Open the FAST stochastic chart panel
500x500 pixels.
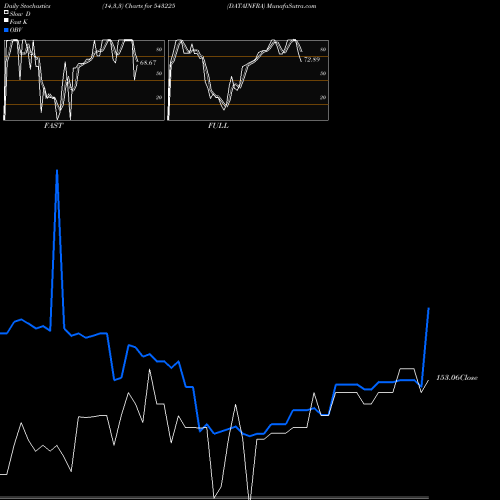[x=84, y=80]
